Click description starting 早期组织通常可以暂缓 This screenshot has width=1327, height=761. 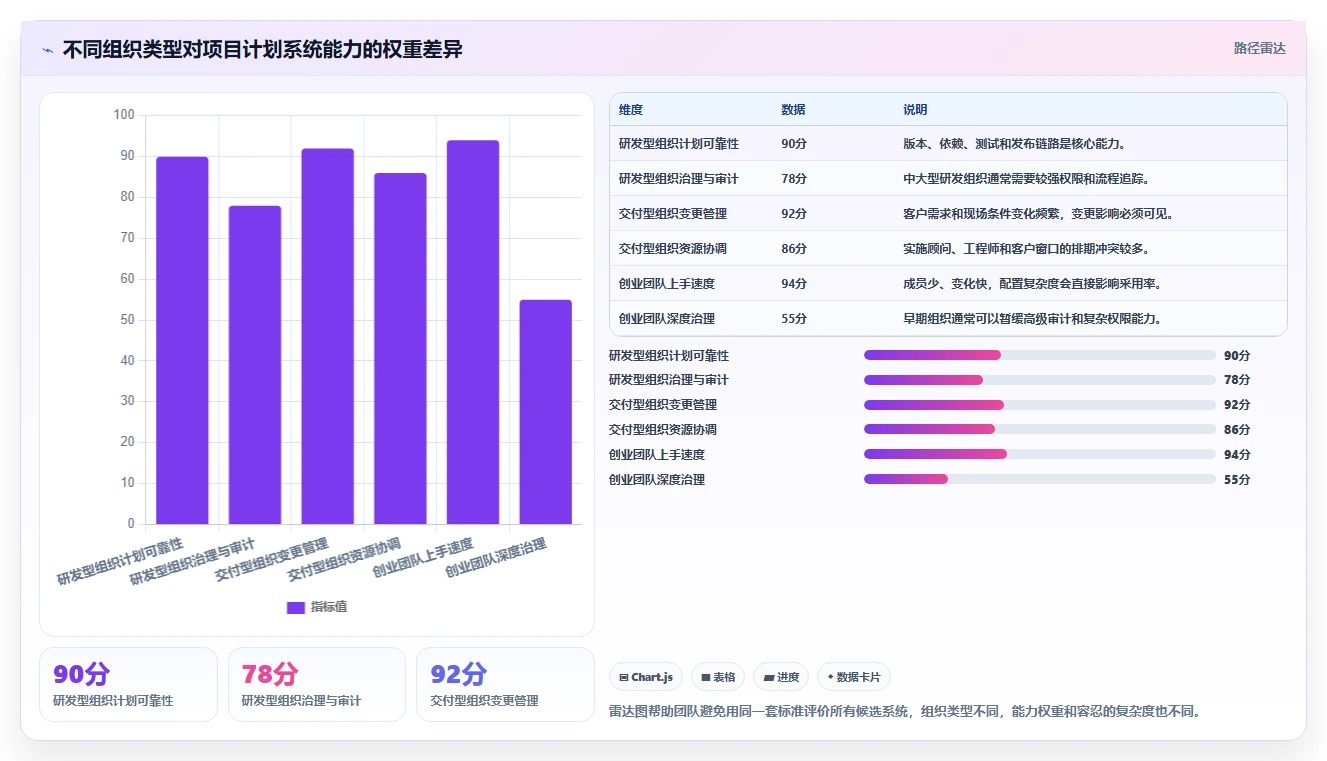(1035, 319)
